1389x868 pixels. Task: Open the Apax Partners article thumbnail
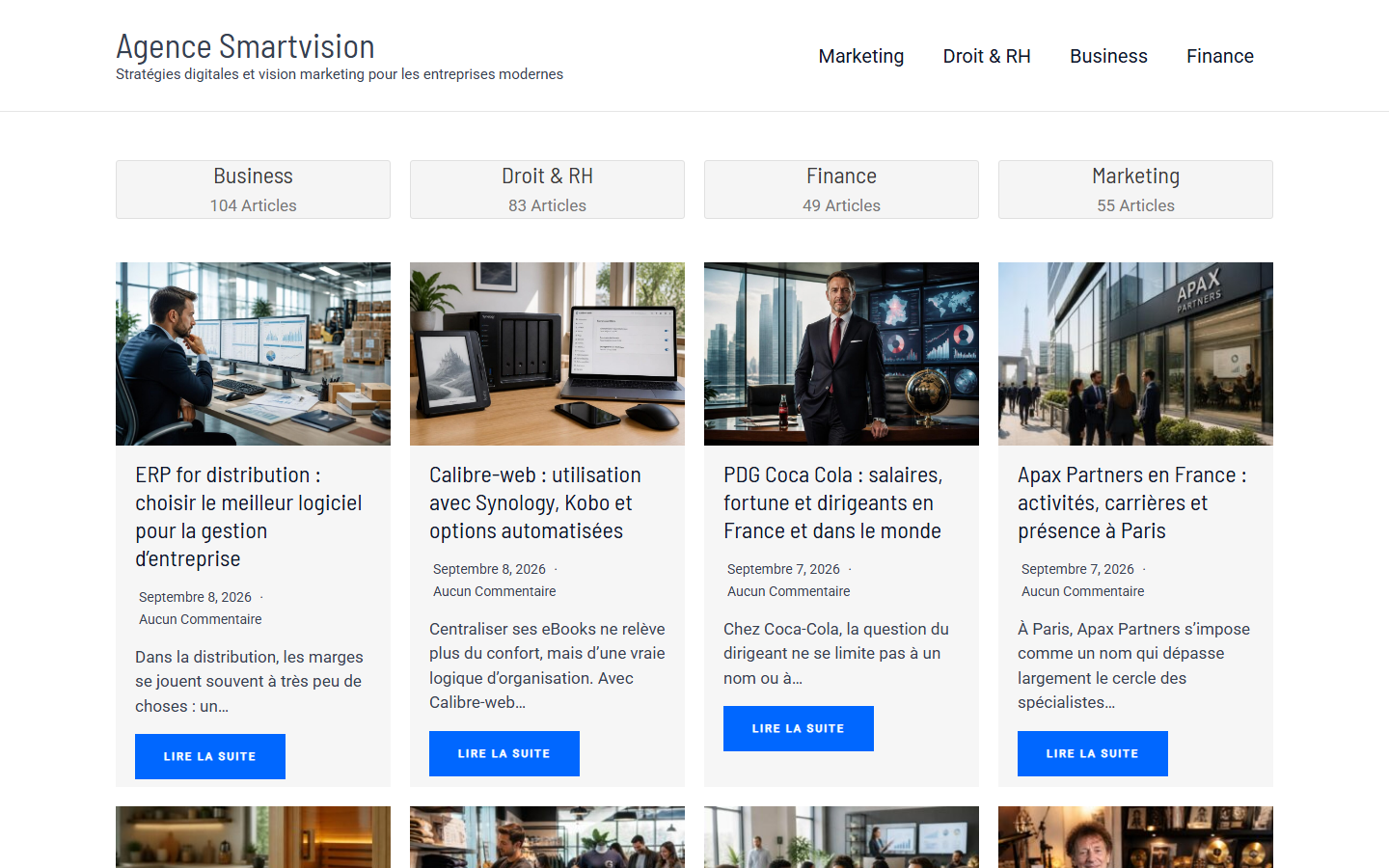pos(1135,354)
